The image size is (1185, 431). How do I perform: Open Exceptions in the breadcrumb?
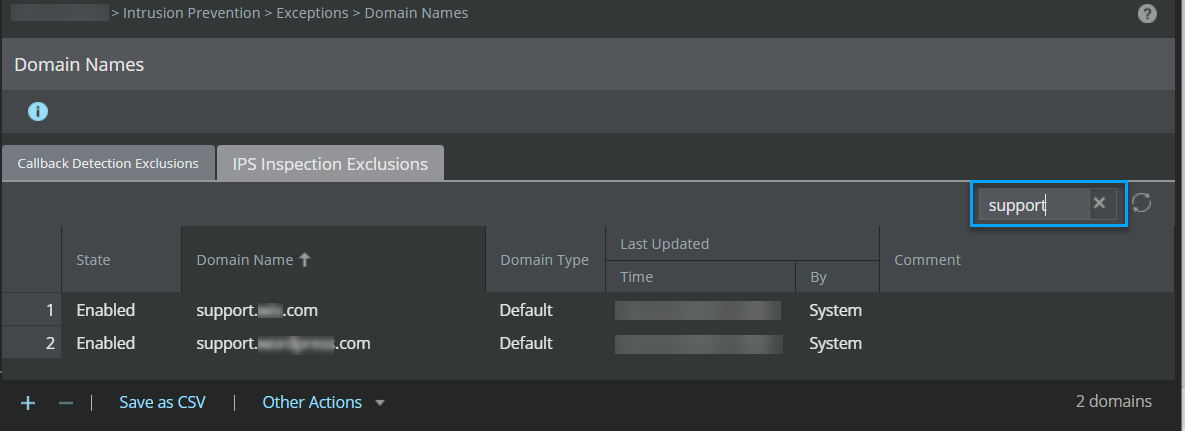(x=312, y=13)
